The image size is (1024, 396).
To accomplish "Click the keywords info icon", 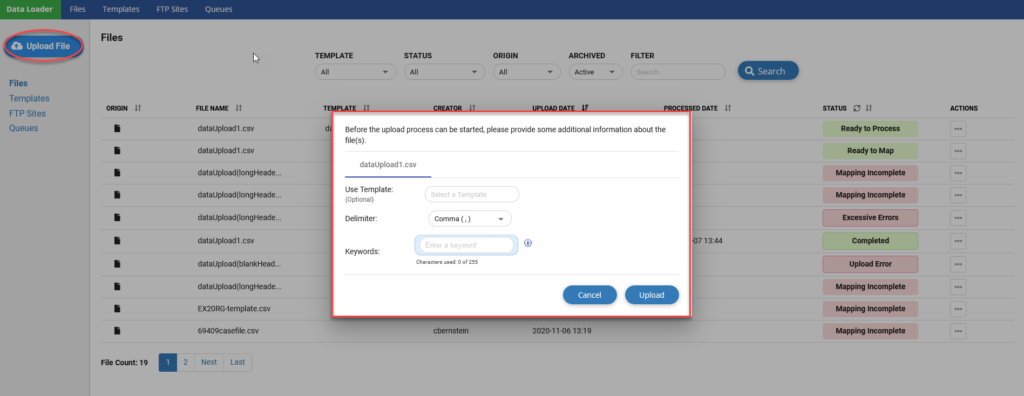I will 528,243.
